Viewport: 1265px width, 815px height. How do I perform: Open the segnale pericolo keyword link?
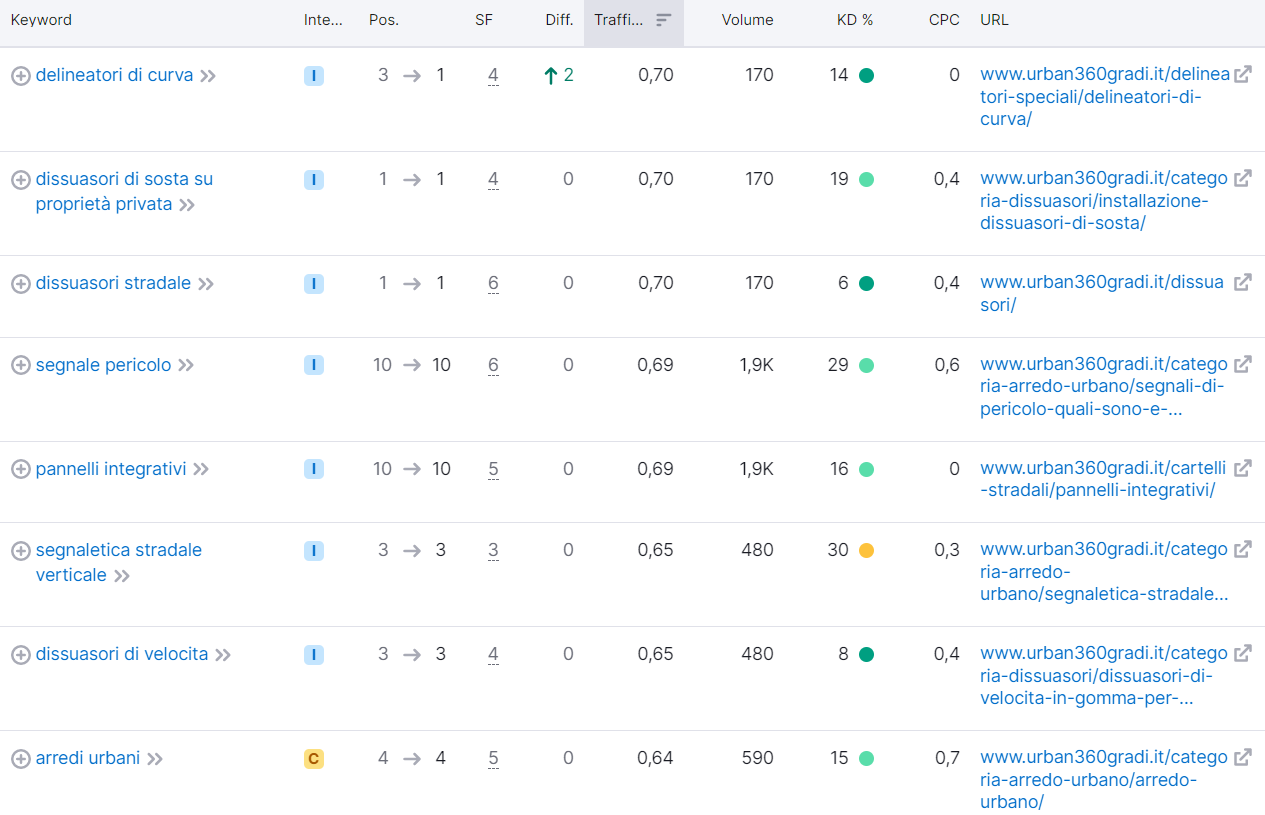point(103,365)
